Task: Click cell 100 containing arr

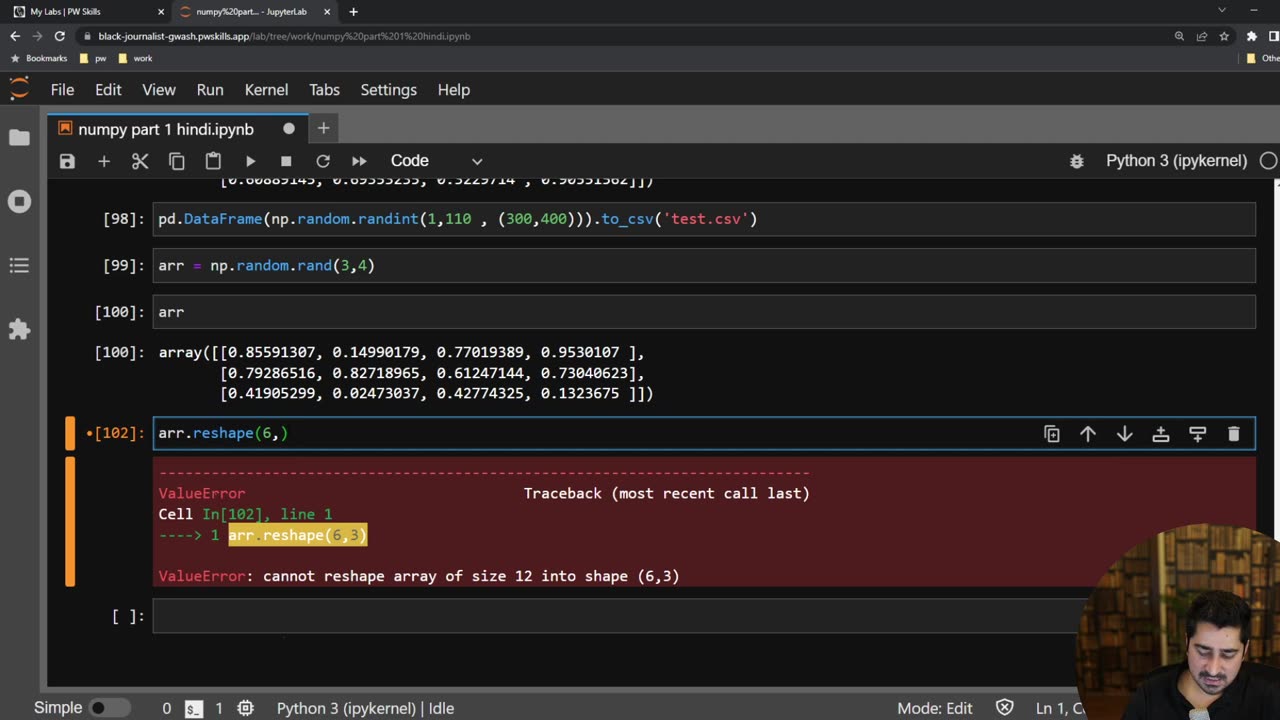Action: [x=704, y=312]
